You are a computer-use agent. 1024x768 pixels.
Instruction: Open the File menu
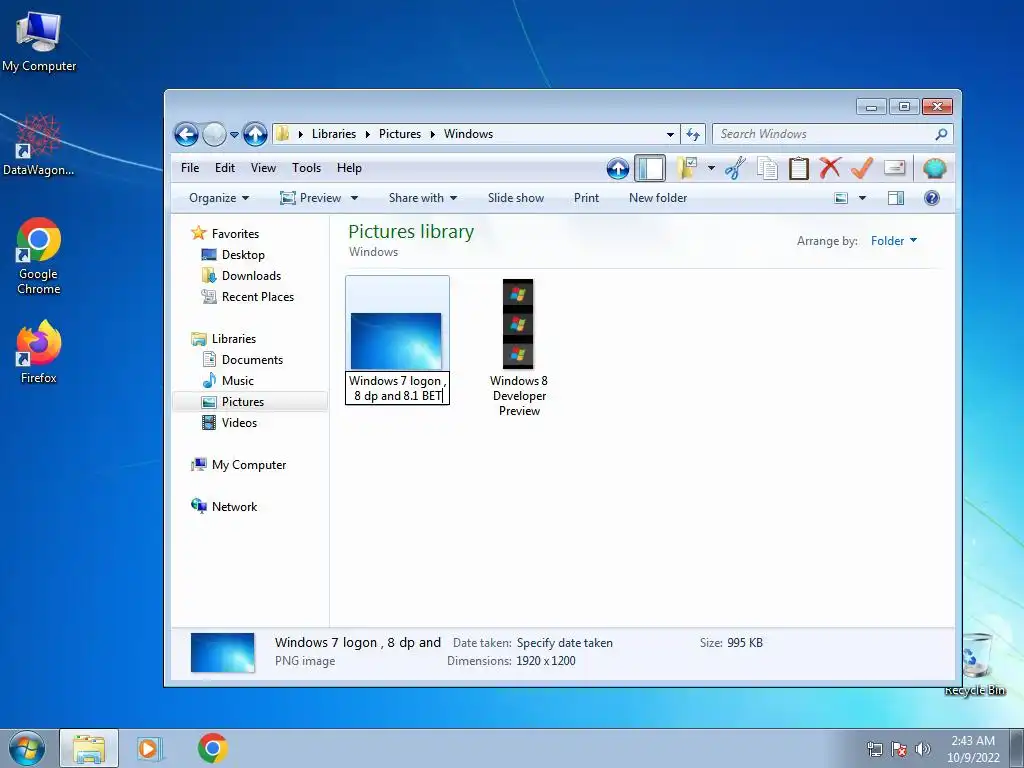click(190, 168)
